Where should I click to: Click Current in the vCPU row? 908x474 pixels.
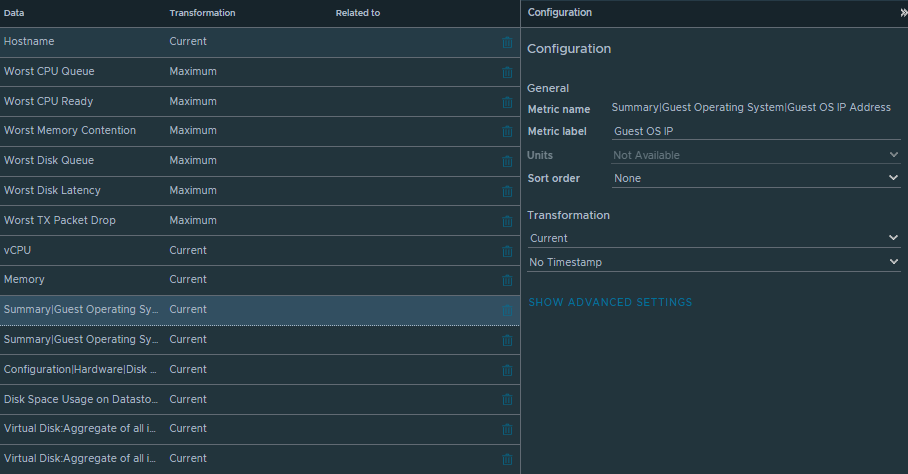click(188, 251)
